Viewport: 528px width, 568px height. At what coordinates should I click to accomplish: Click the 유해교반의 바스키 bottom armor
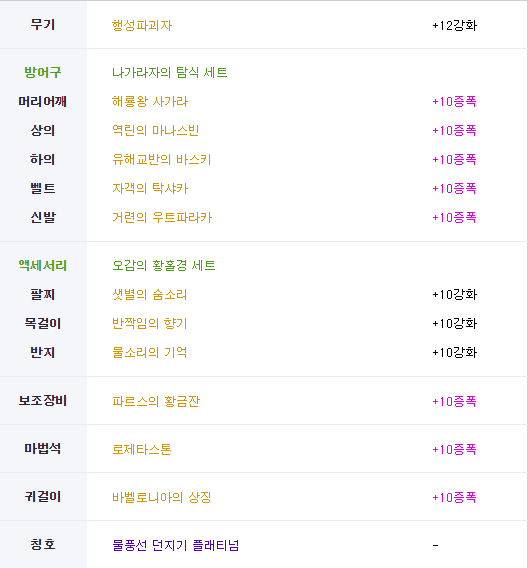point(162,159)
